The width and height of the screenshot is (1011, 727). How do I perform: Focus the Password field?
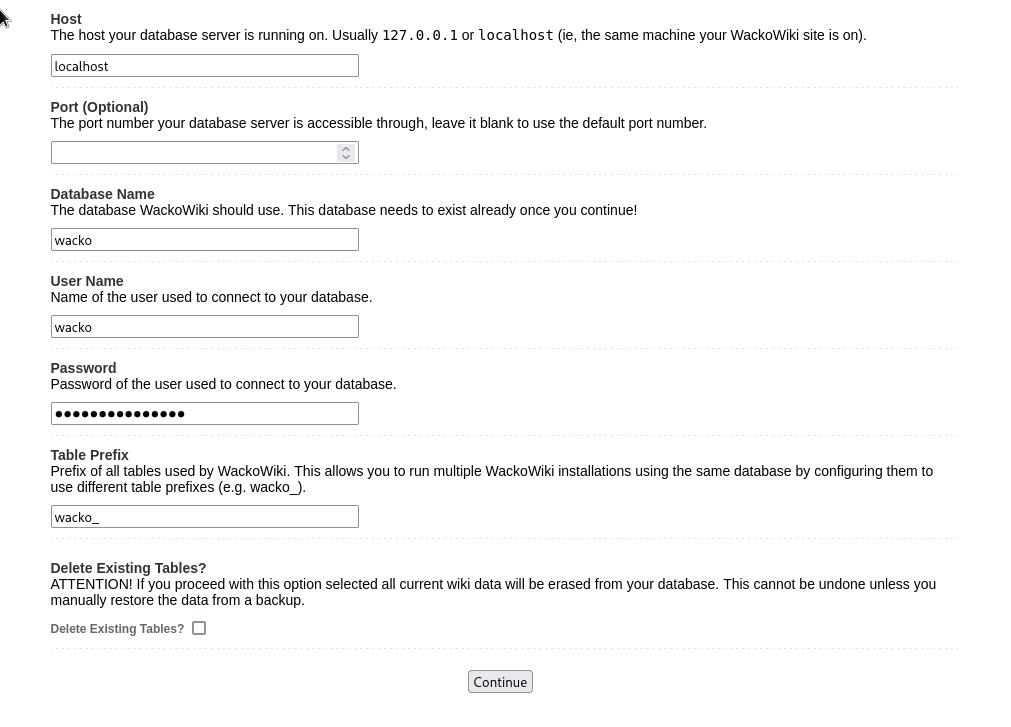(204, 414)
